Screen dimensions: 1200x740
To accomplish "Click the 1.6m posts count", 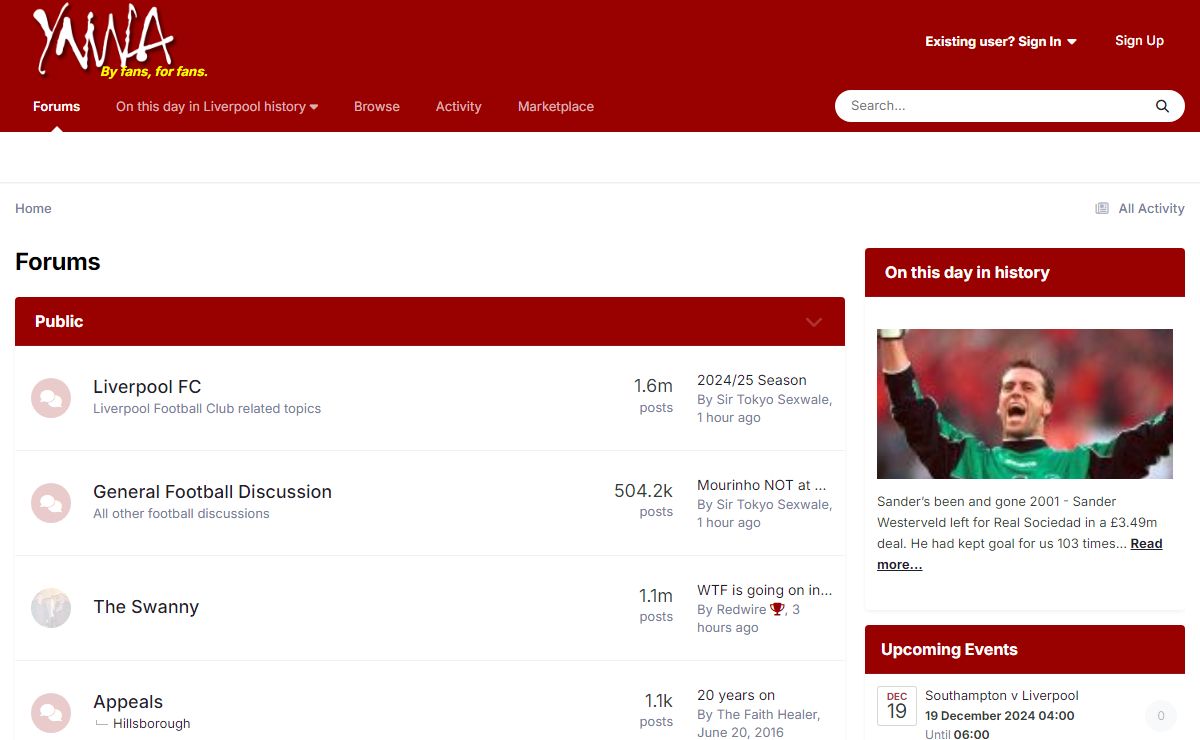I will point(653,386).
